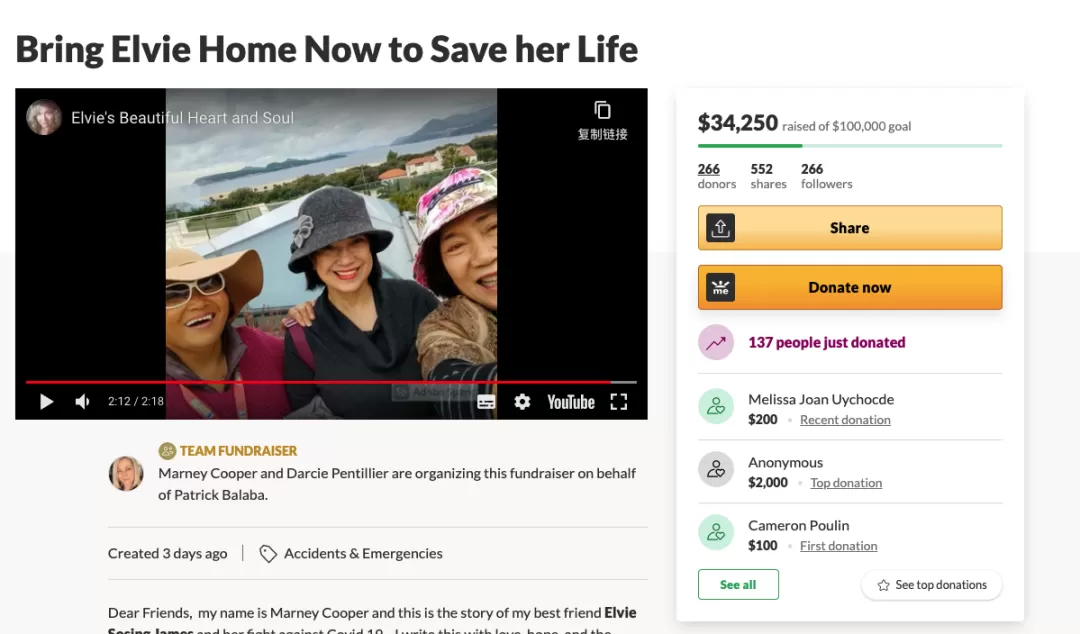Image resolution: width=1080 pixels, height=634 pixels.
Task: Open Top donation link
Action: 846,483
